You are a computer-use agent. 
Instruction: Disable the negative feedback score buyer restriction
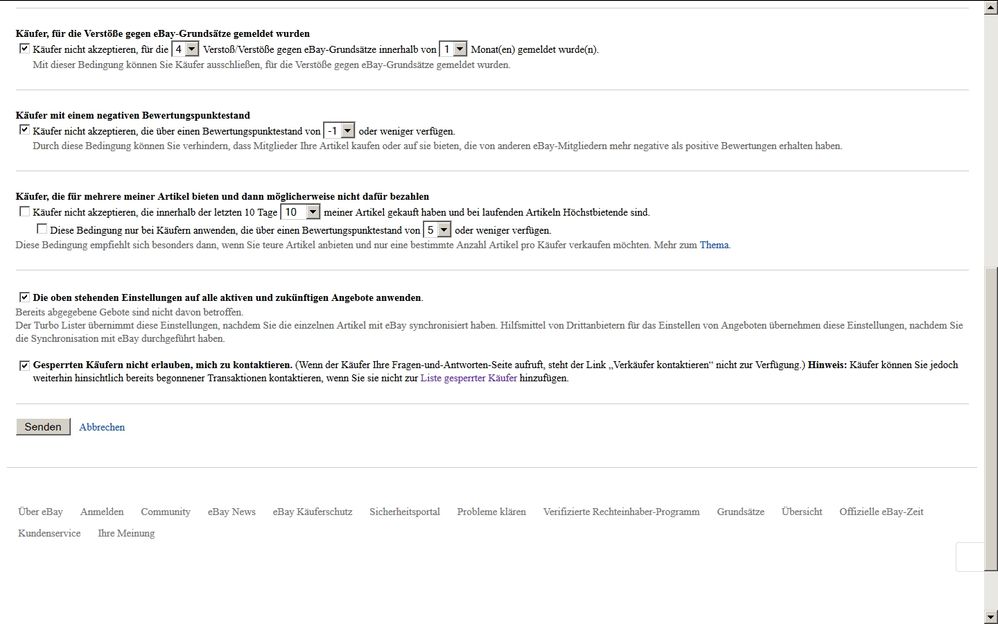(24, 130)
